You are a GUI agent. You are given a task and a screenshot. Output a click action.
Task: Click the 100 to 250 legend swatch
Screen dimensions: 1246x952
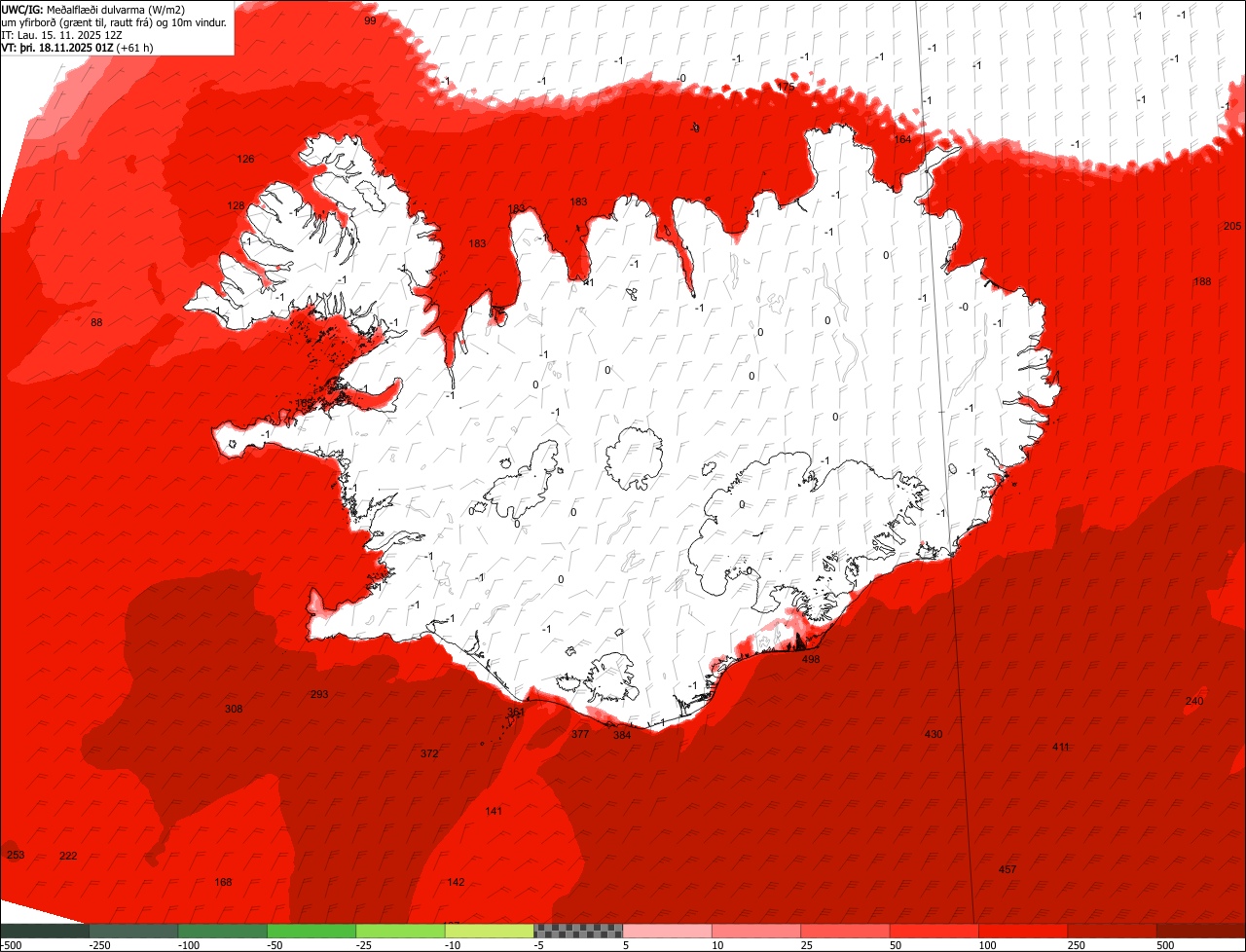(x=1023, y=931)
